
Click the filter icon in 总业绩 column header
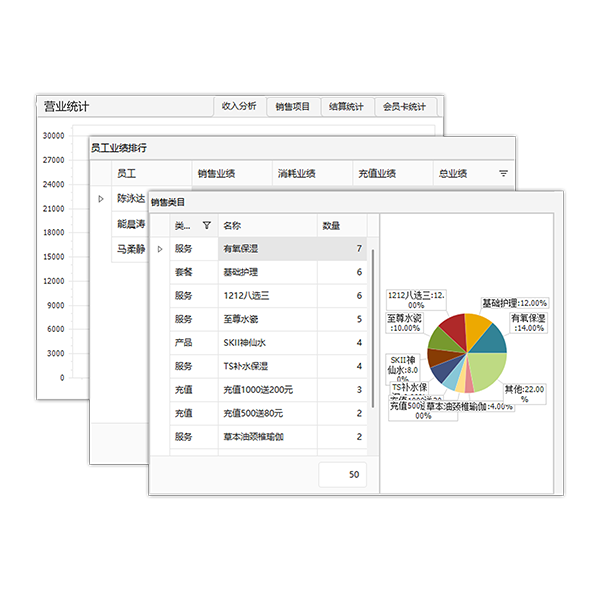pyautogui.click(x=503, y=174)
